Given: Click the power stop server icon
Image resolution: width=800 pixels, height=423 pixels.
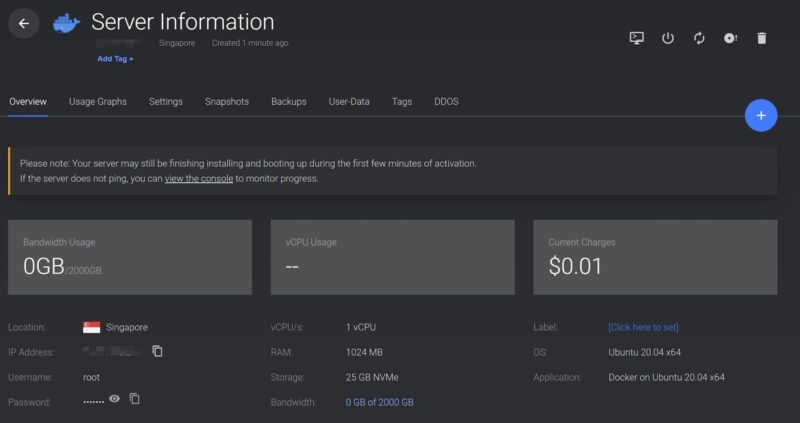Looking at the screenshot, I should [668, 38].
